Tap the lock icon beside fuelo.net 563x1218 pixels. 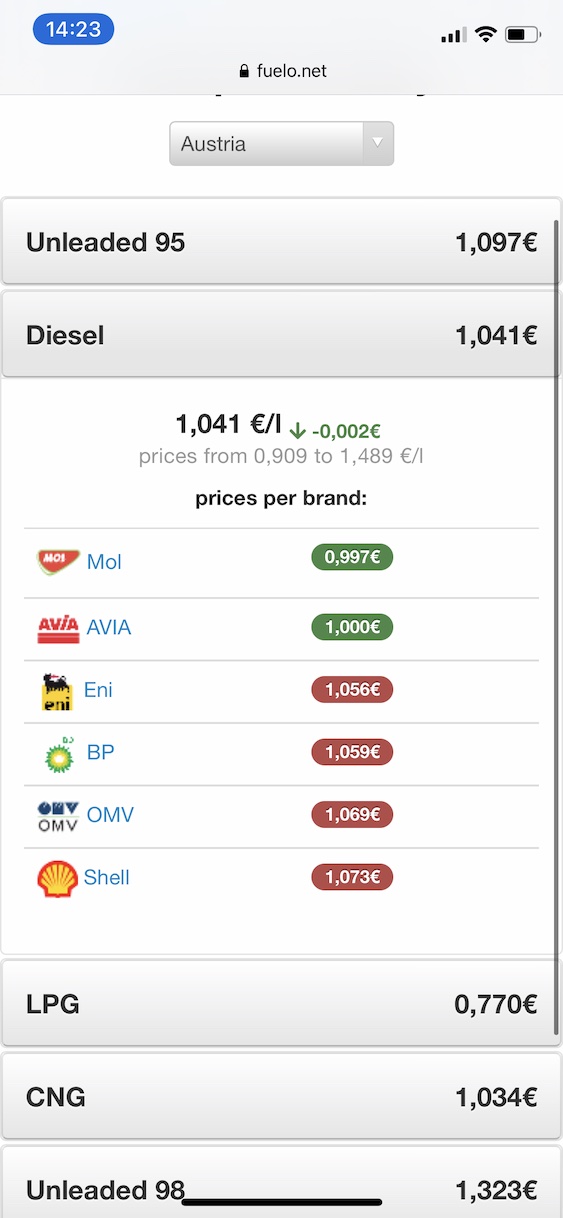[243, 72]
